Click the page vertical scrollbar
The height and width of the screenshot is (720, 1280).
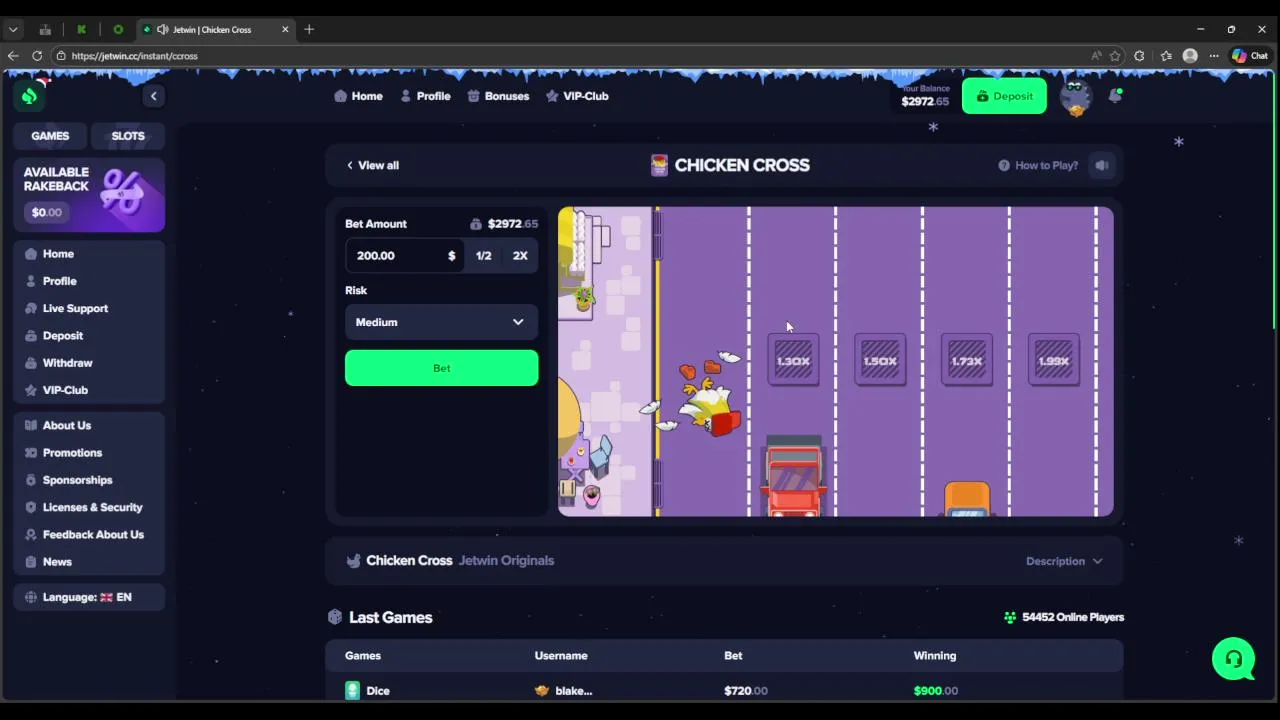(x=1275, y=200)
